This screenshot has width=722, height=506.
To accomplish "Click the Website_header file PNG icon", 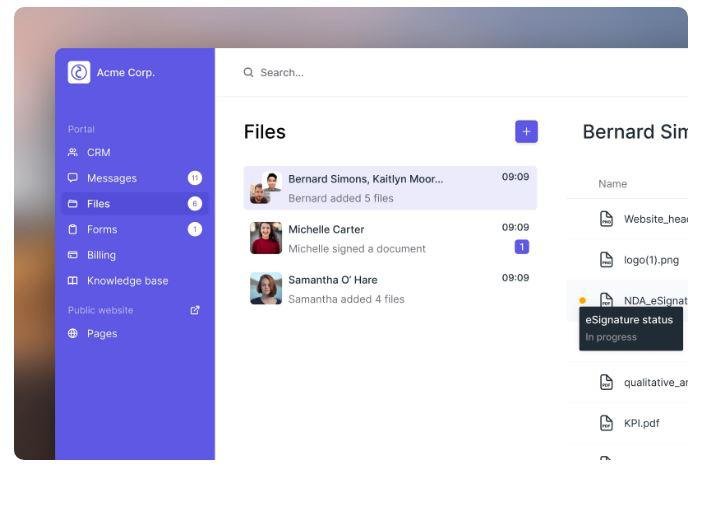I will [606, 219].
